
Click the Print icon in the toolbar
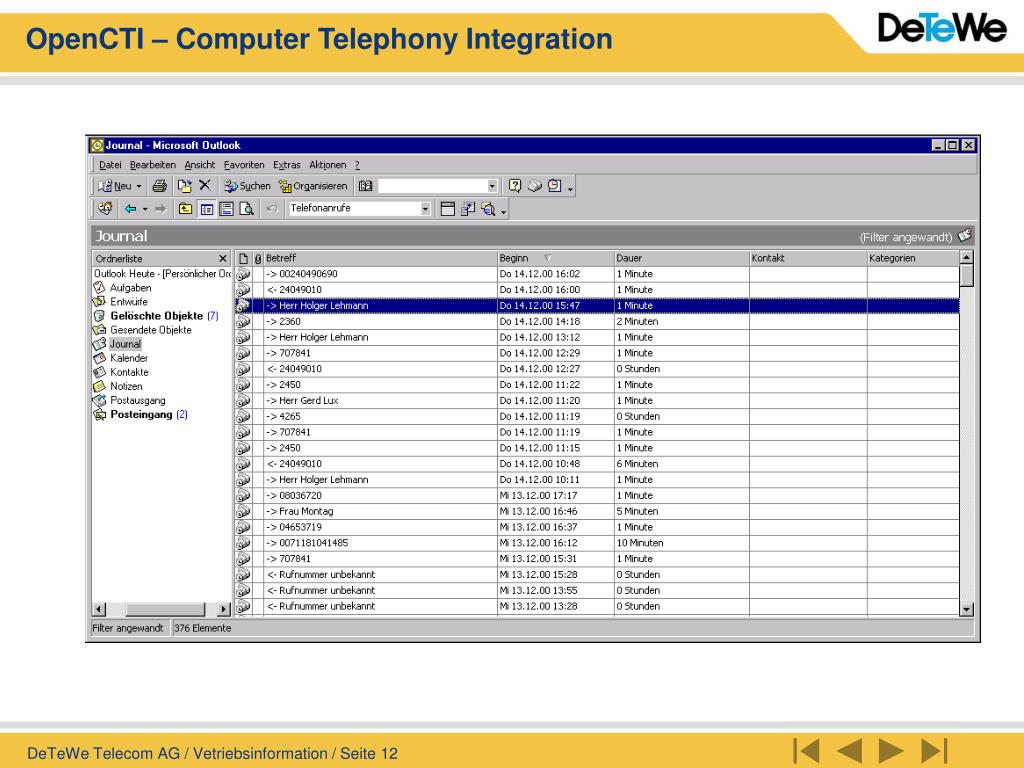click(160, 186)
